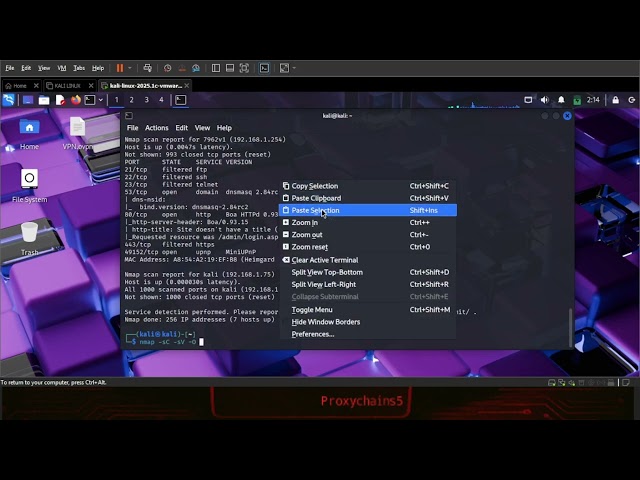Open the file manager icon in Kali panel

(x=44, y=100)
